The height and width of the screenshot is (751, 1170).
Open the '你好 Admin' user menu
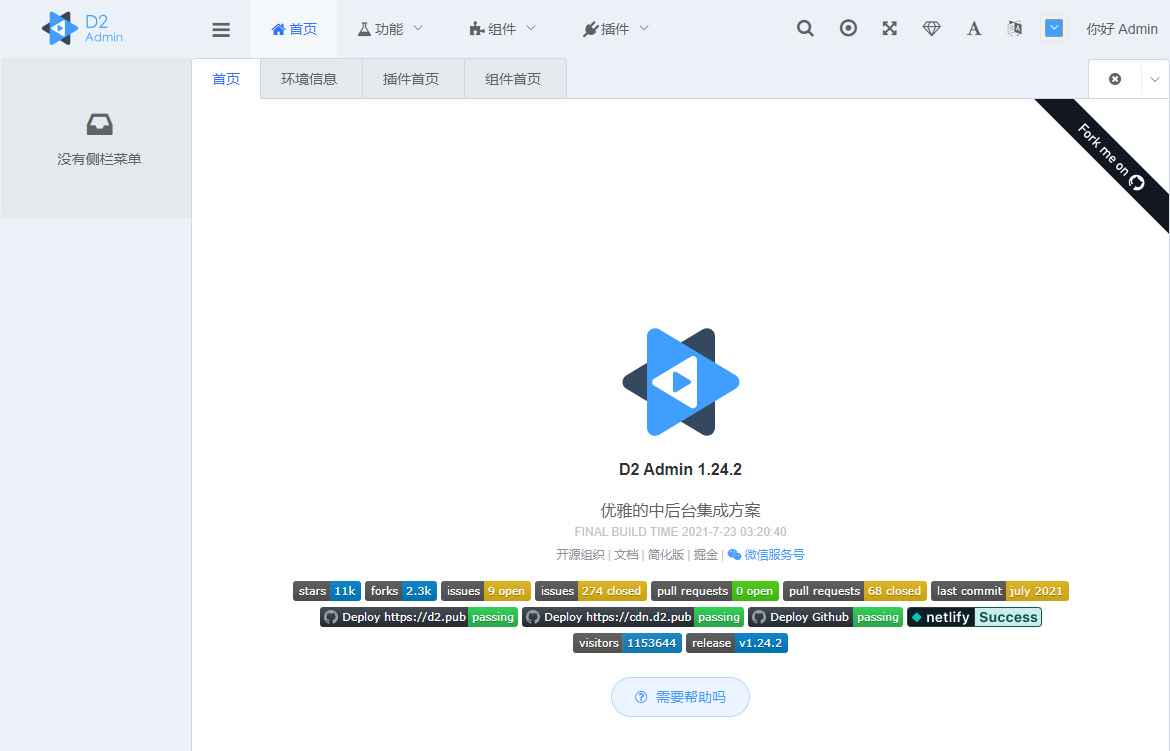tap(1121, 29)
